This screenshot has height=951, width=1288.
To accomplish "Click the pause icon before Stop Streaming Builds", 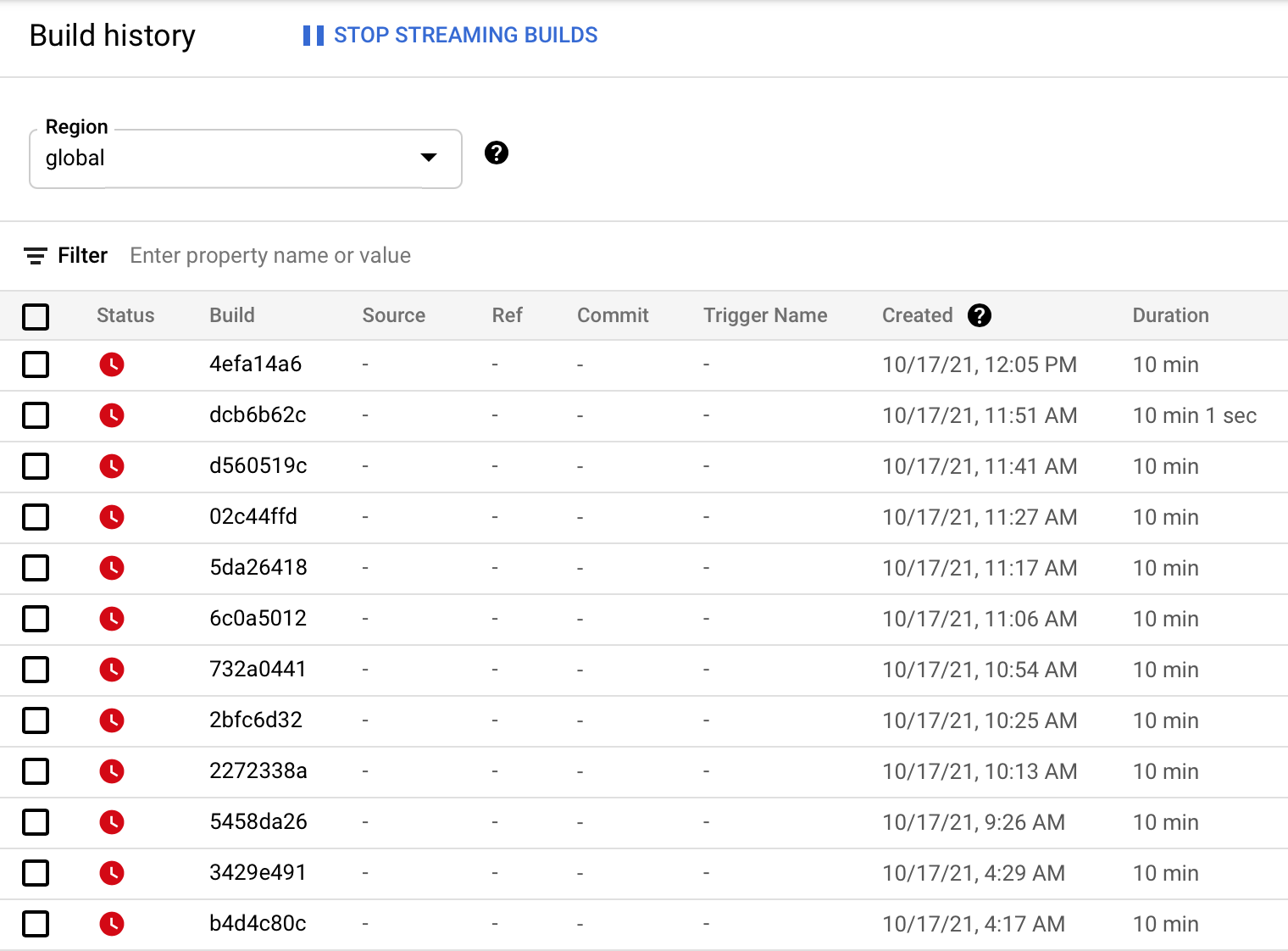I will 311,35.
